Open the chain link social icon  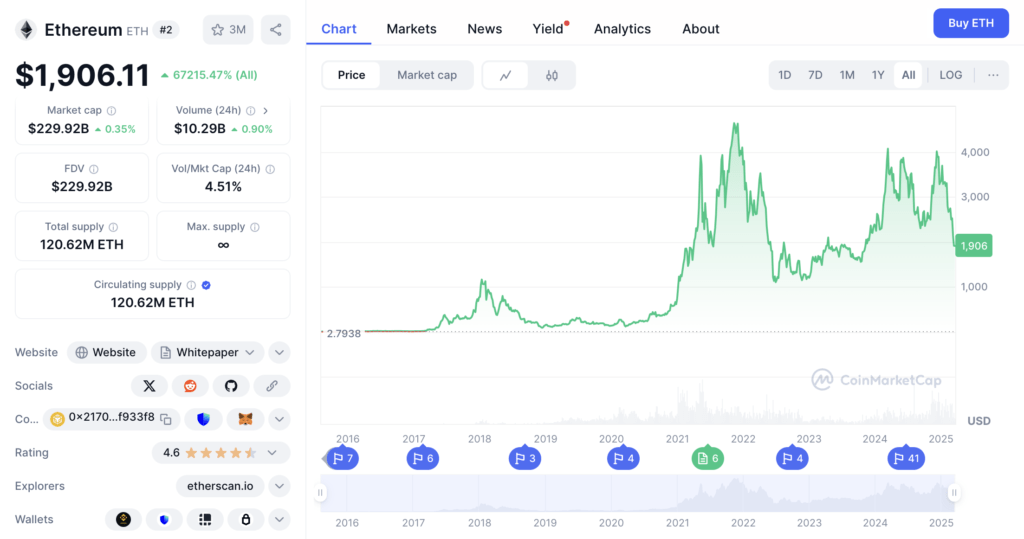[x=272, y=386]
